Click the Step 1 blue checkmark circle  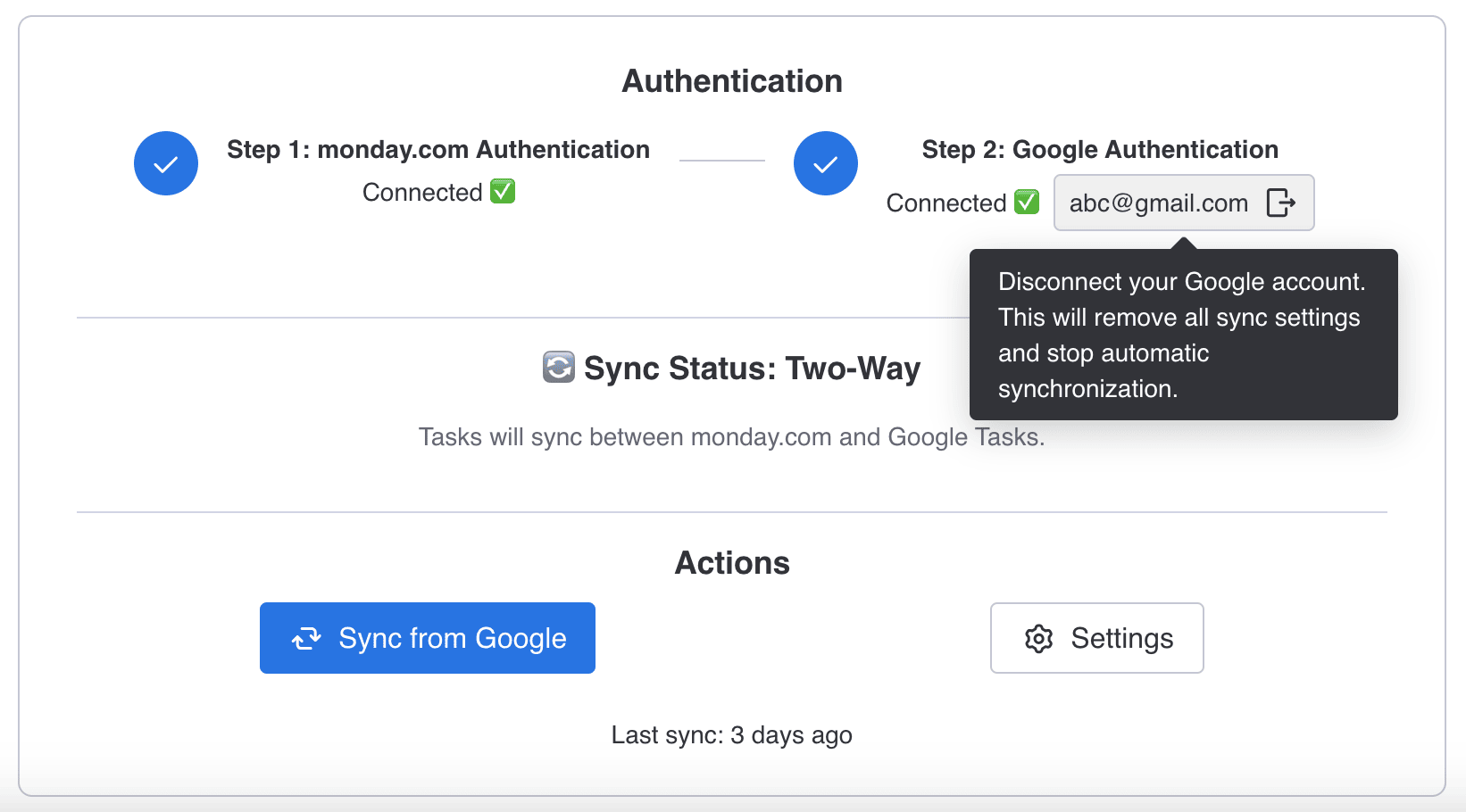[x=166, y=163]
